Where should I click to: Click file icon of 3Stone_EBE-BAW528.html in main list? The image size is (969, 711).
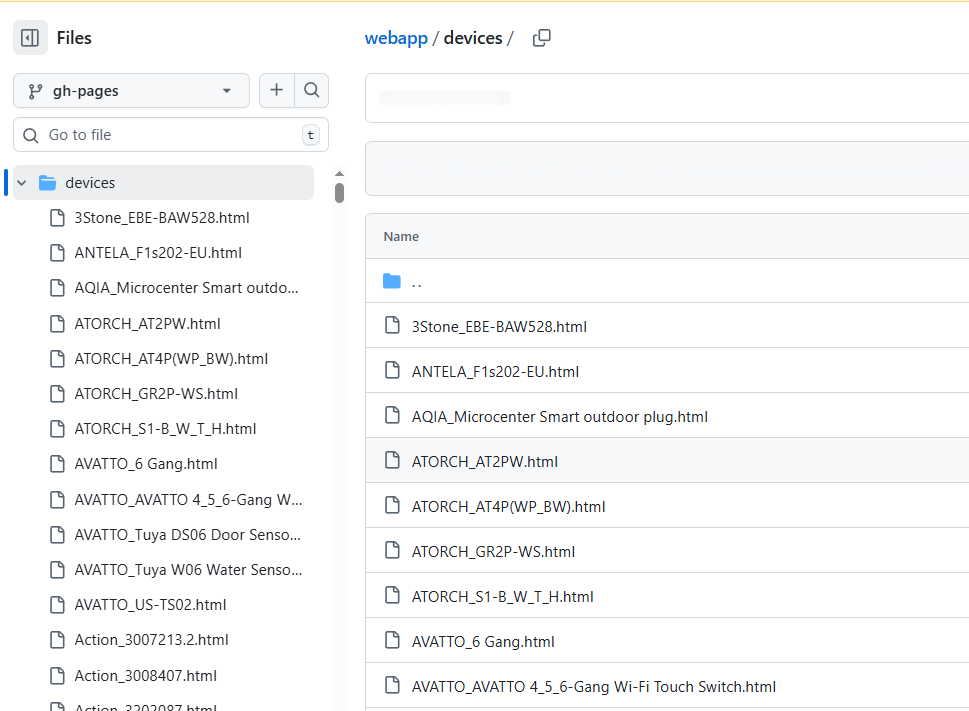pos(392,325)
